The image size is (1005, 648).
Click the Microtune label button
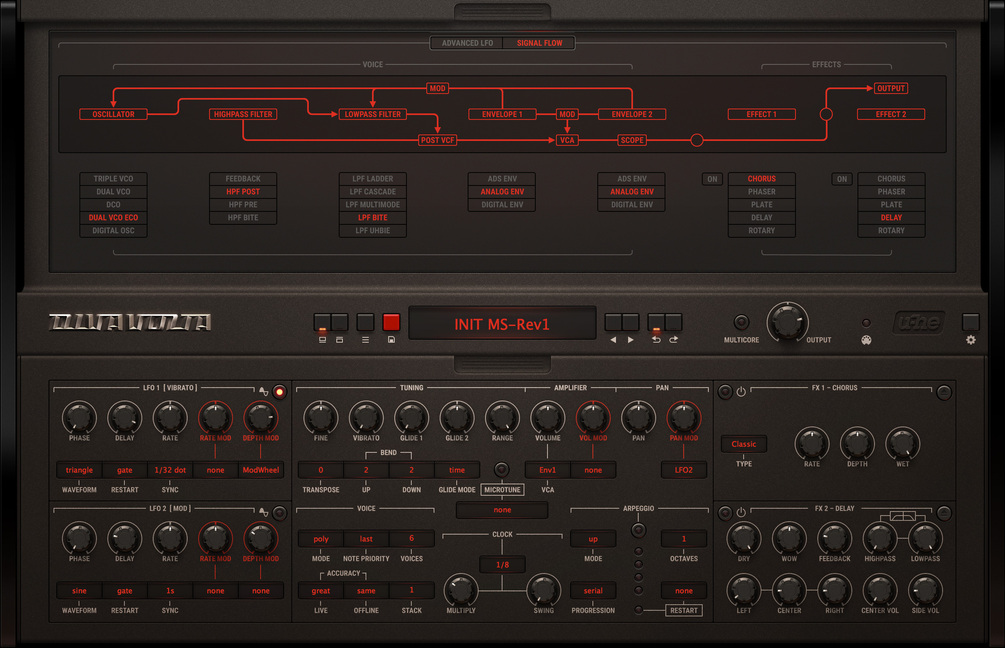[502, 490]
